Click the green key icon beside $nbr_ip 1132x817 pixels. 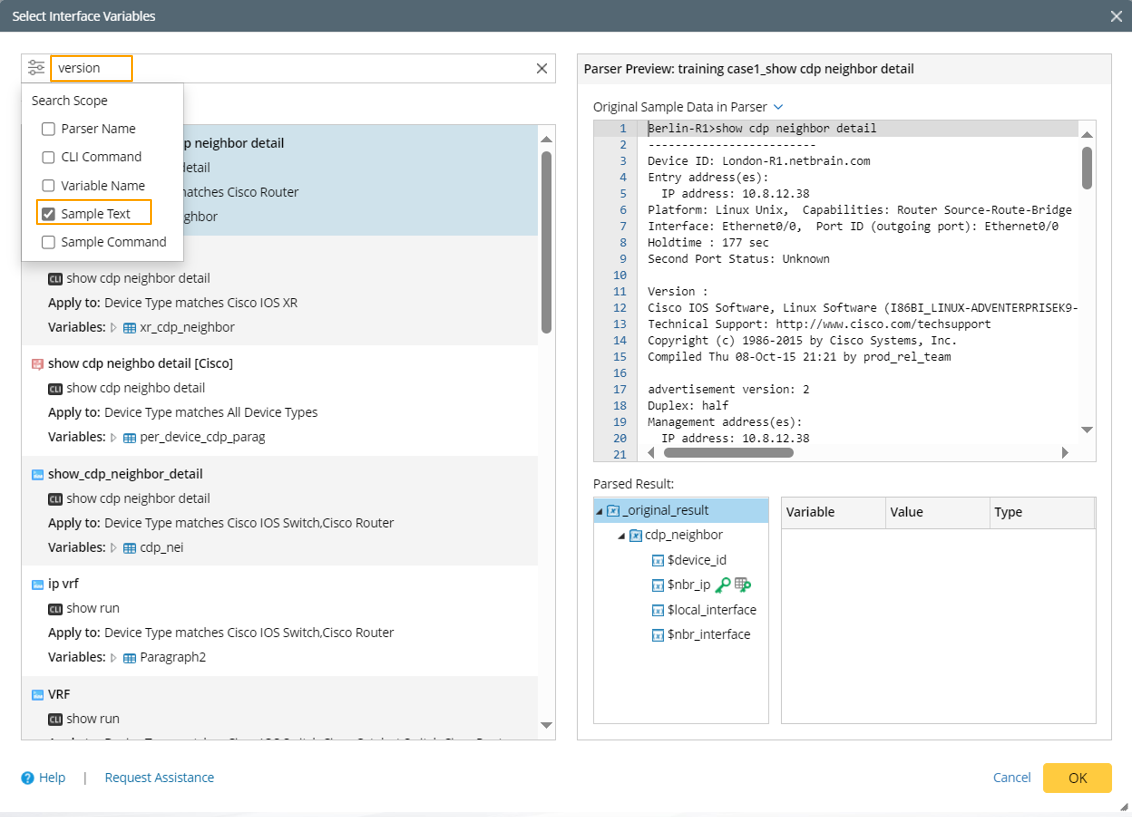tap(723, 585)
